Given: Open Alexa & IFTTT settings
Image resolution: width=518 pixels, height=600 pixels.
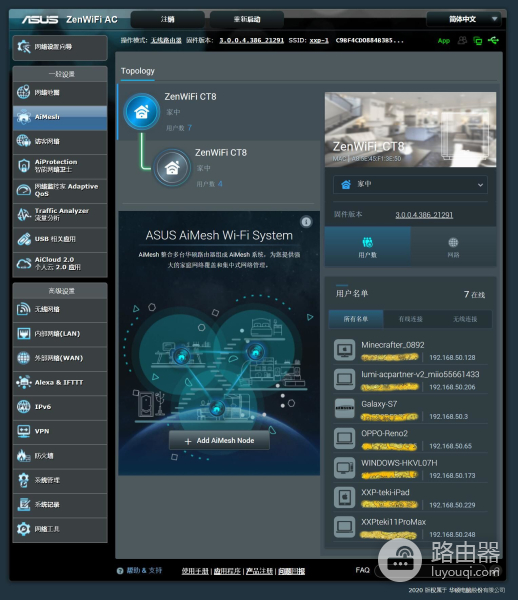Looking at the screenshot, I should (x=60, y=383).
